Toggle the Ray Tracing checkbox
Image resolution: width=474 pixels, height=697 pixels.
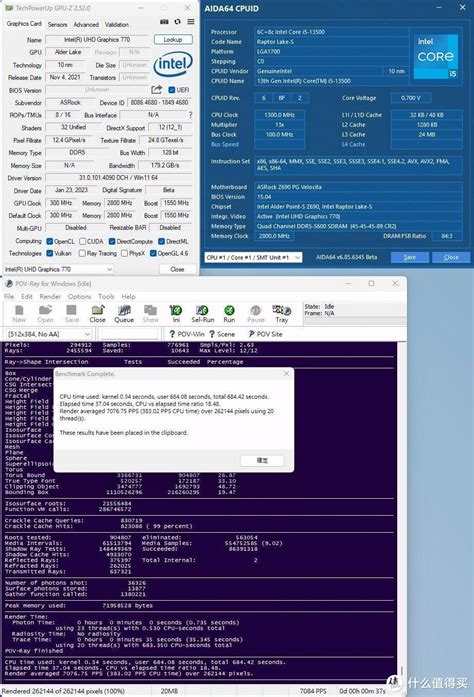82,253
